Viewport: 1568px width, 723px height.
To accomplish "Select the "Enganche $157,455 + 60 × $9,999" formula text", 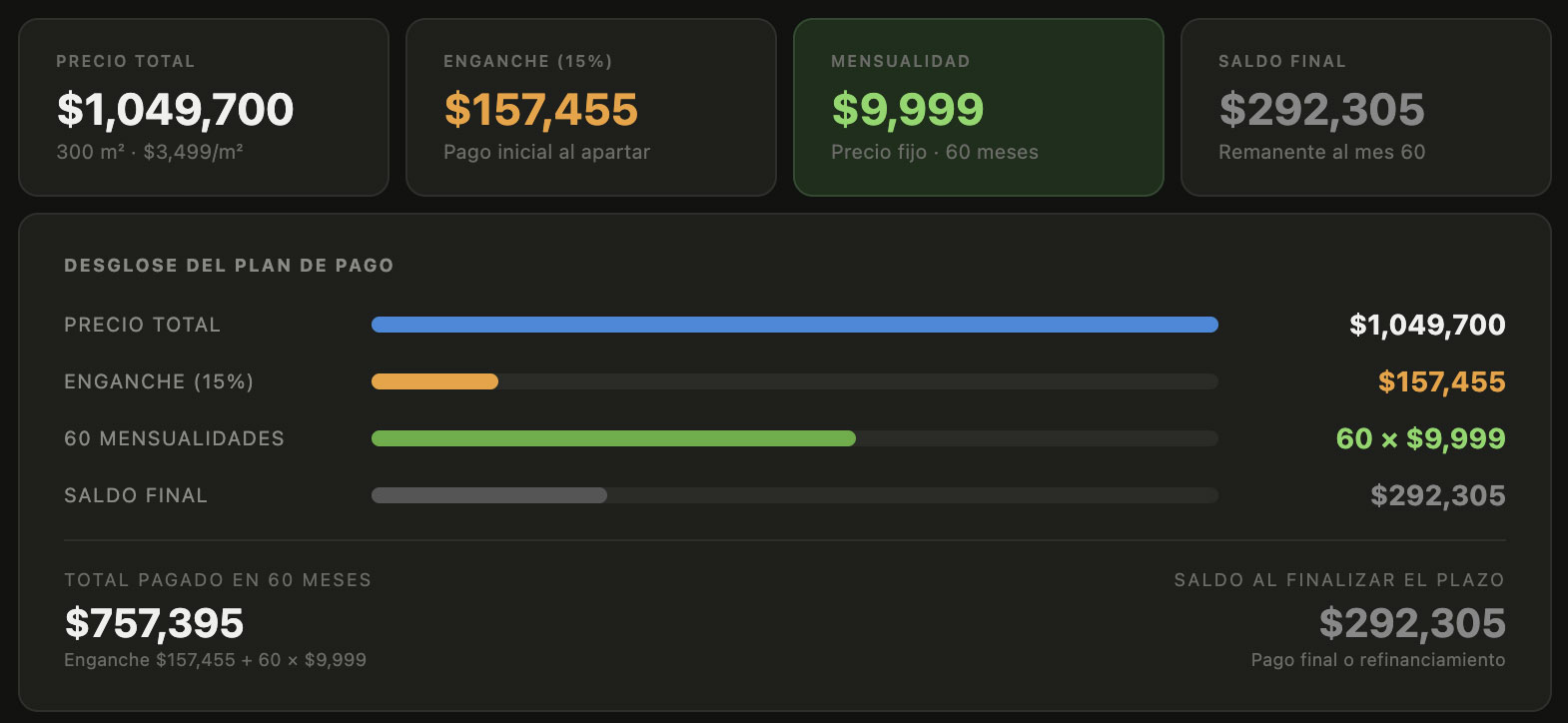I will pyautogui.click(x=215, y=660).
